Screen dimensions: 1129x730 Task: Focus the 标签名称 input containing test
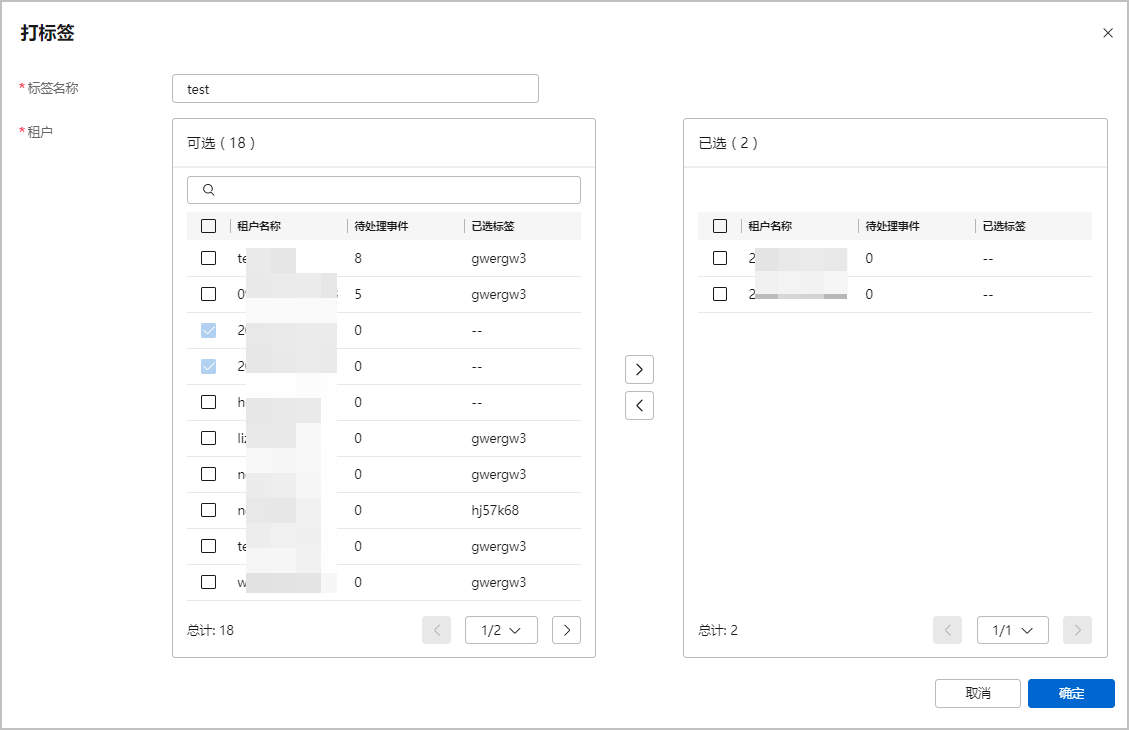tap(355, 89)
